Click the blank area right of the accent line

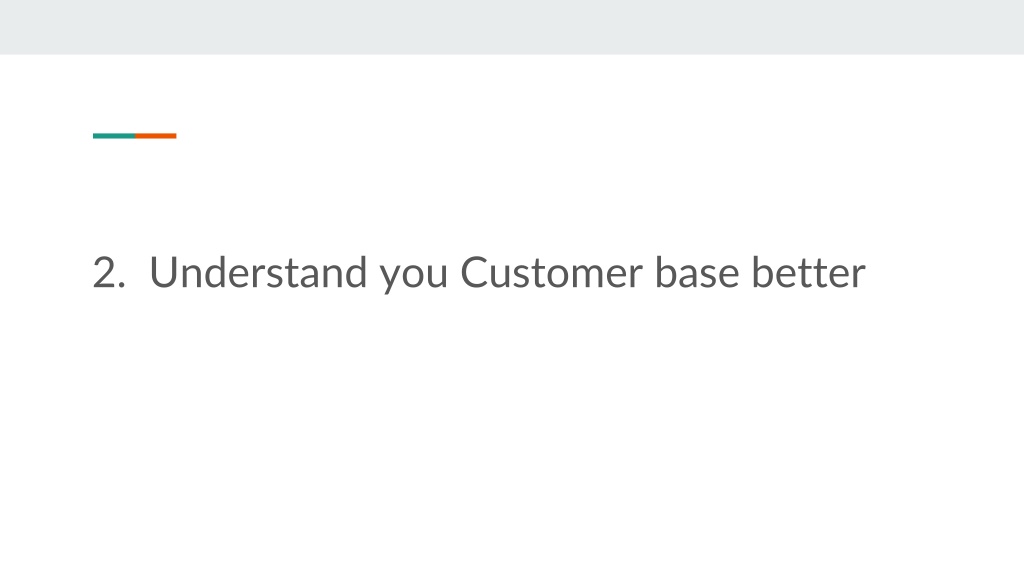pyautogui.click(x=588, y=136)
